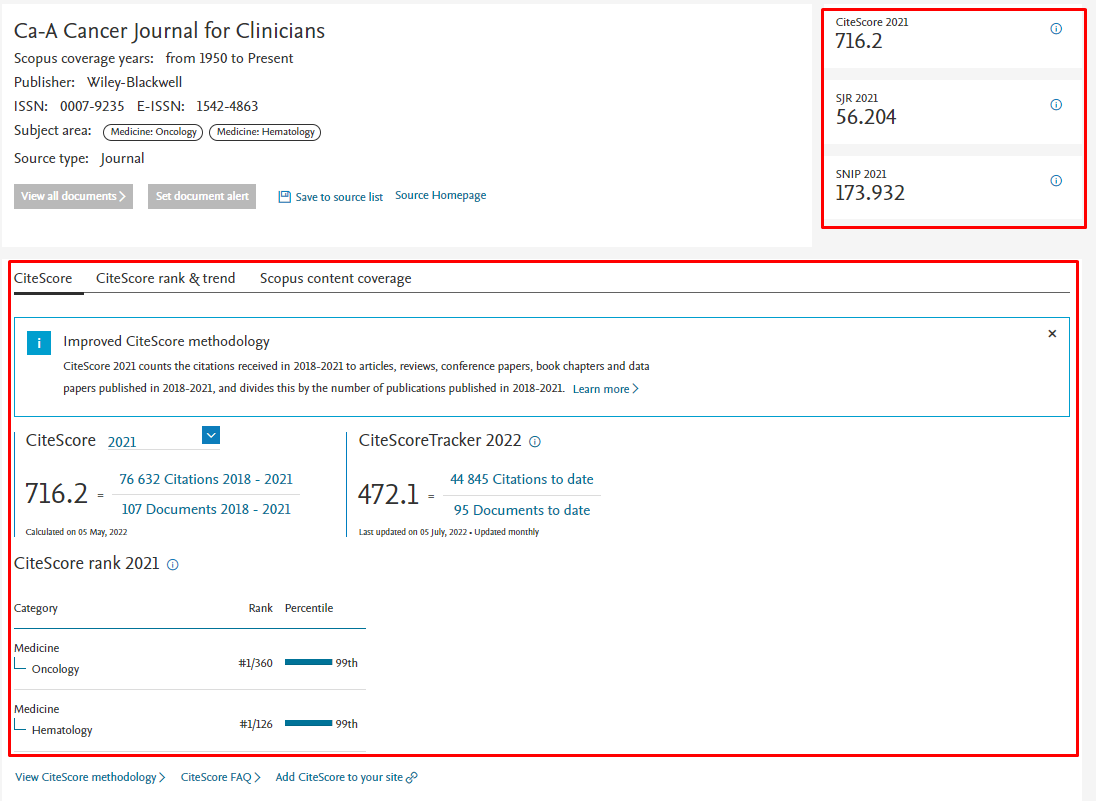Click the CiteScore FAQ link

pyautogui.click(x=216, y=776)
